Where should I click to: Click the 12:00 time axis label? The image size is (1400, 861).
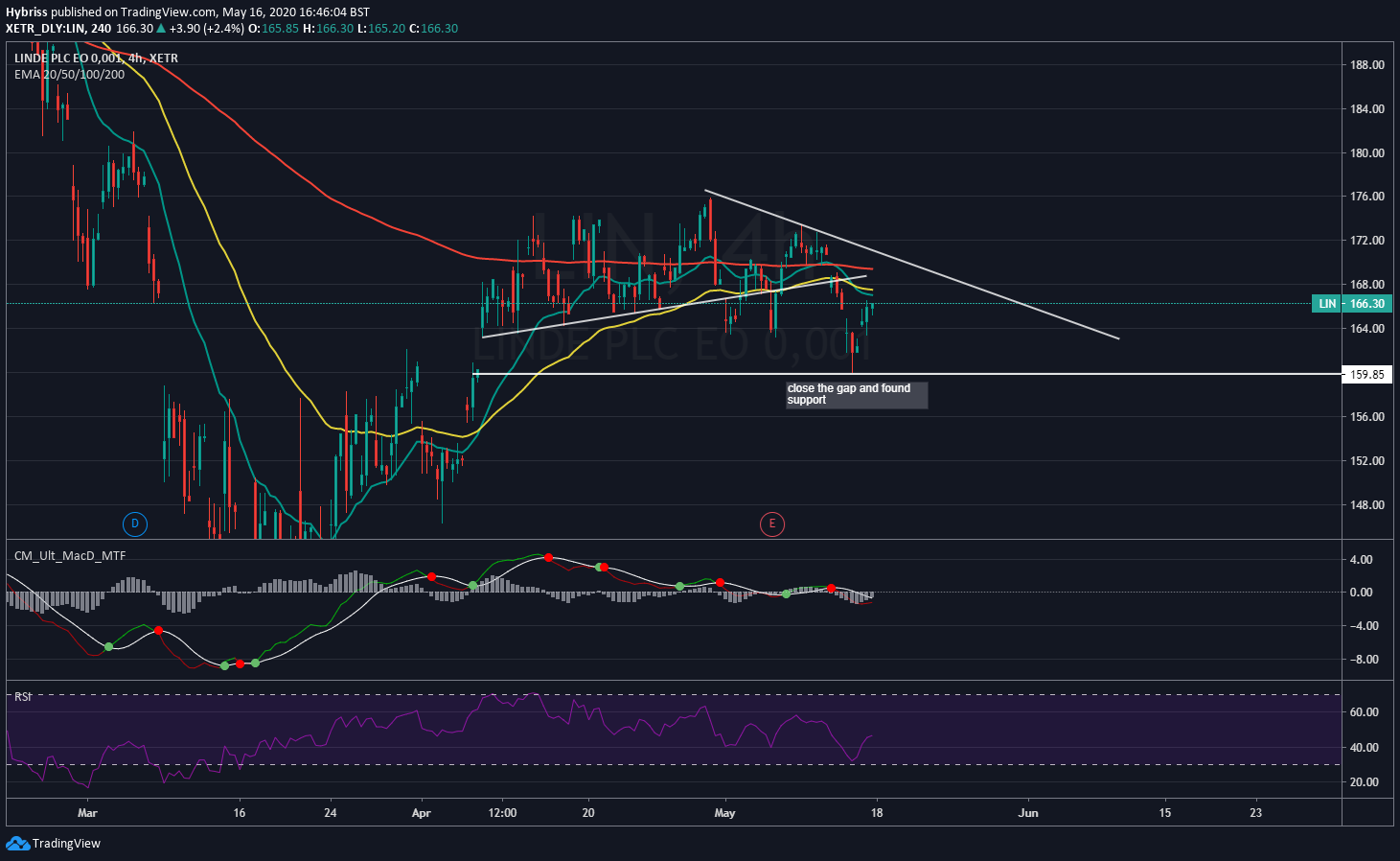pyautogui.click(x=502, y=813)
